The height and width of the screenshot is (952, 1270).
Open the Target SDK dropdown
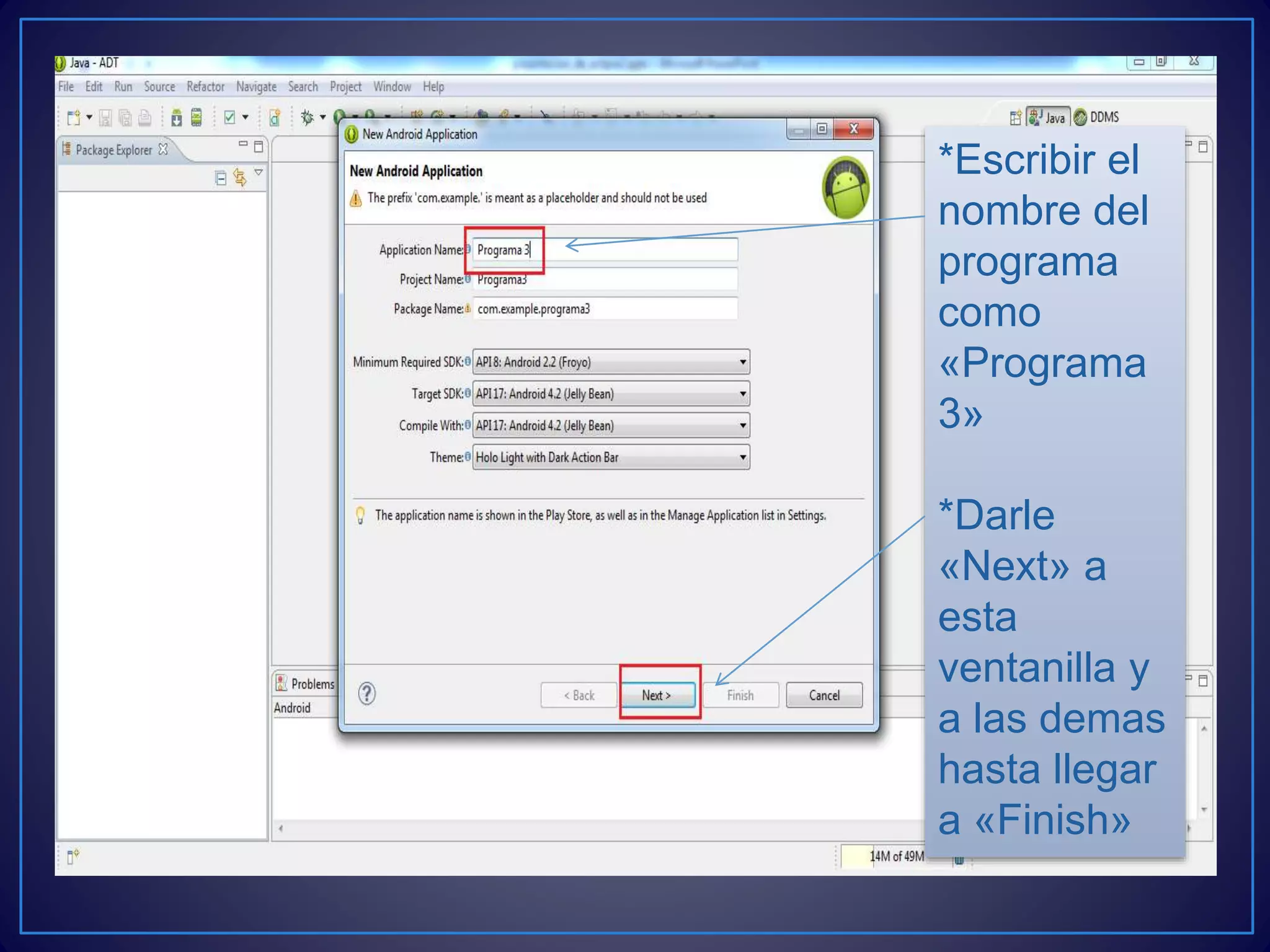(x=611, y=394)
